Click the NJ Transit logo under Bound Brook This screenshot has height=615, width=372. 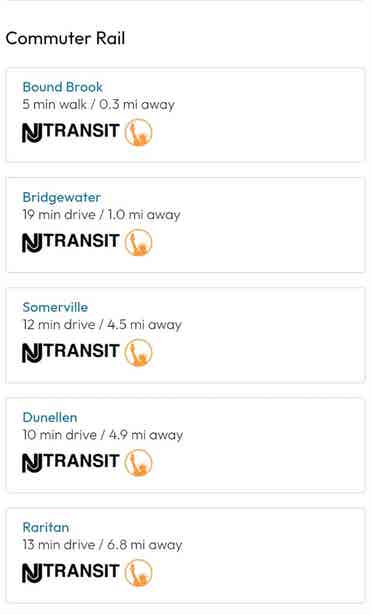tap(71, 132)
